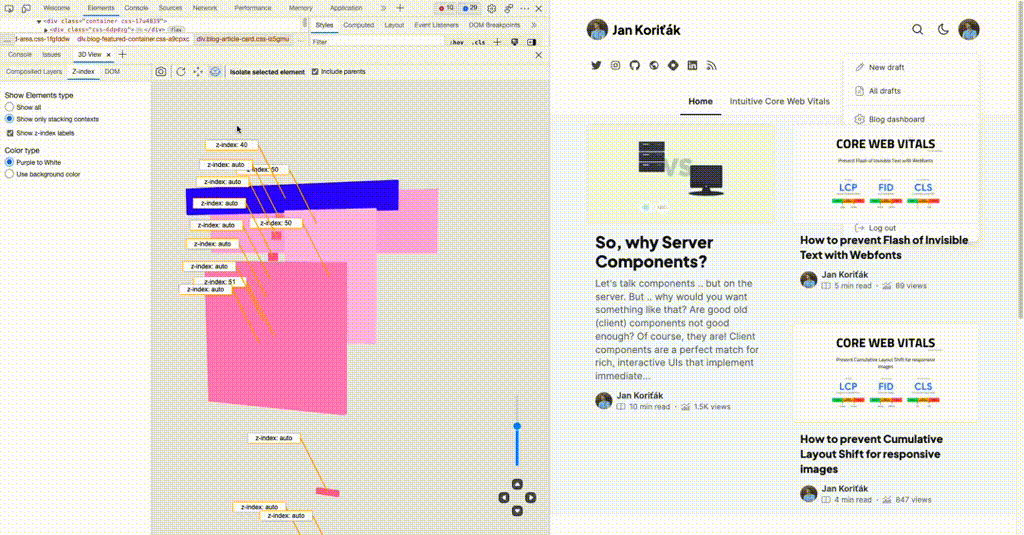The width and height of the screenshot is (1024, 535).
Task: Expand more DevTools tabs chevron
Action: [x=383, y=8]
